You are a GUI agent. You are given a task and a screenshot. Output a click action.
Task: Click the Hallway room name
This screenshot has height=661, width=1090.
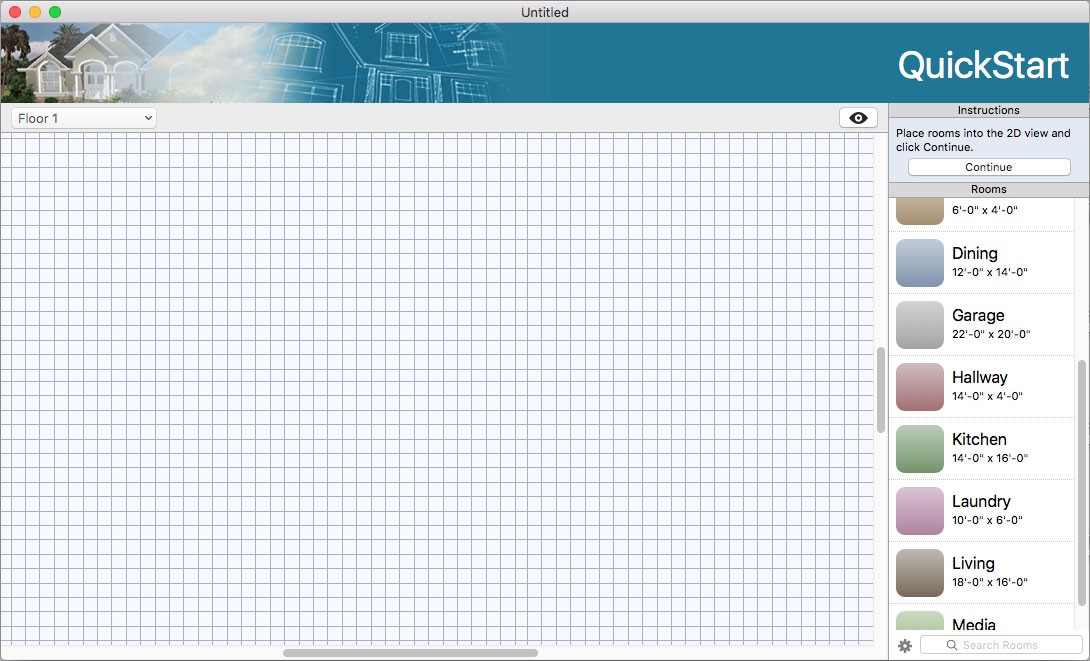tap(979, 377)
